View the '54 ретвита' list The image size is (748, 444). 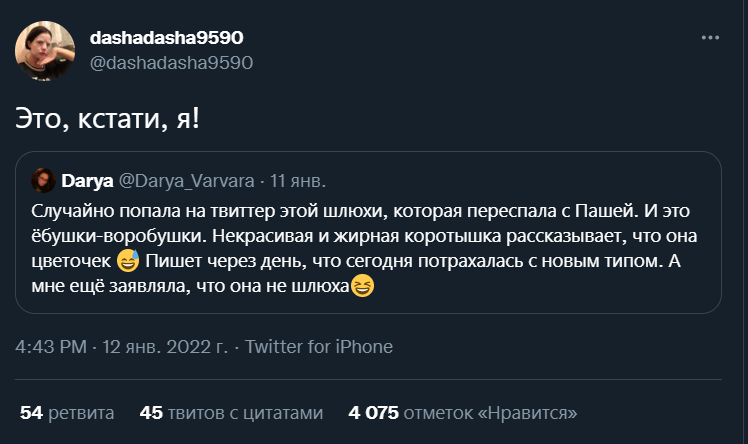click(x=67, y=412)
